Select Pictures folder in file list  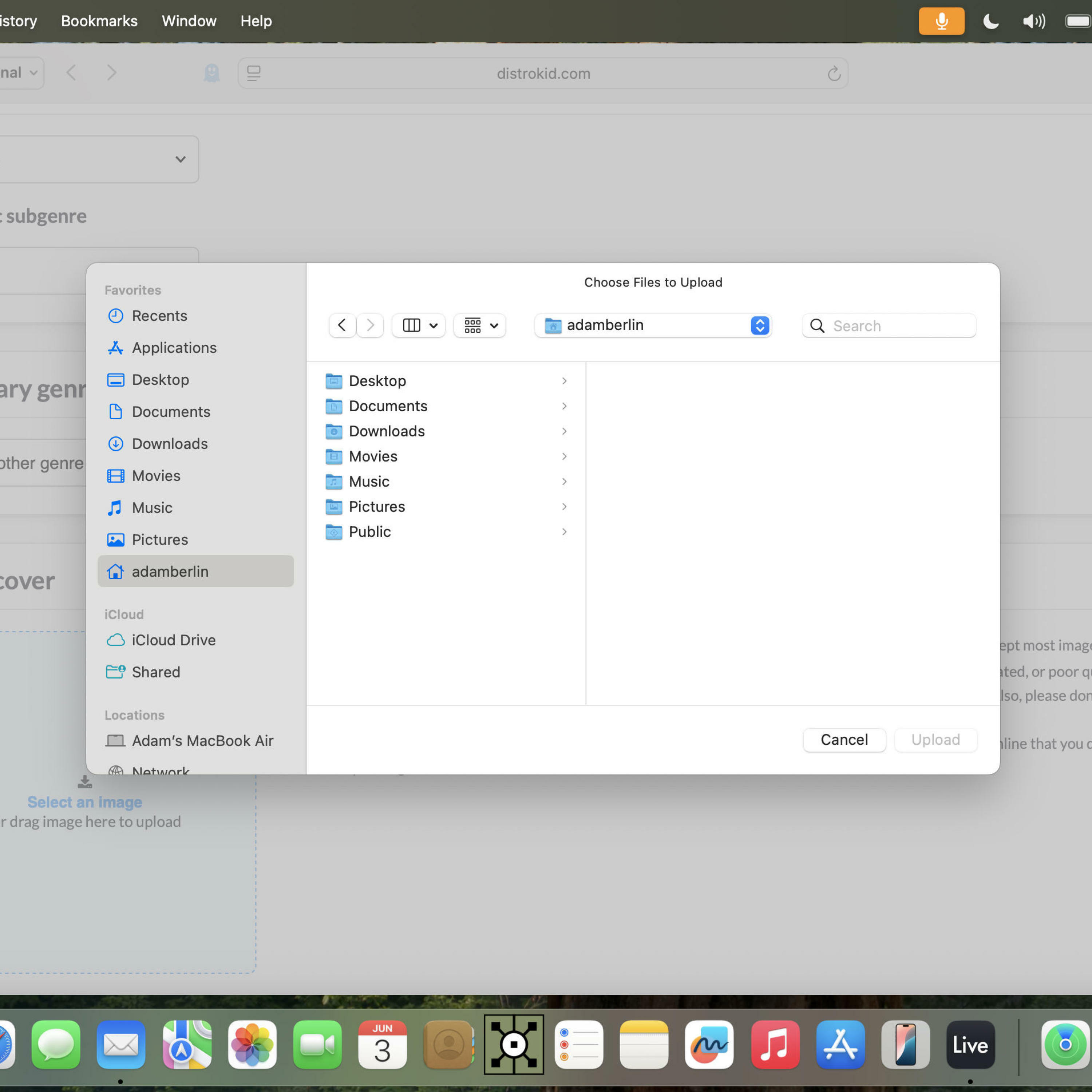[447, 506]
